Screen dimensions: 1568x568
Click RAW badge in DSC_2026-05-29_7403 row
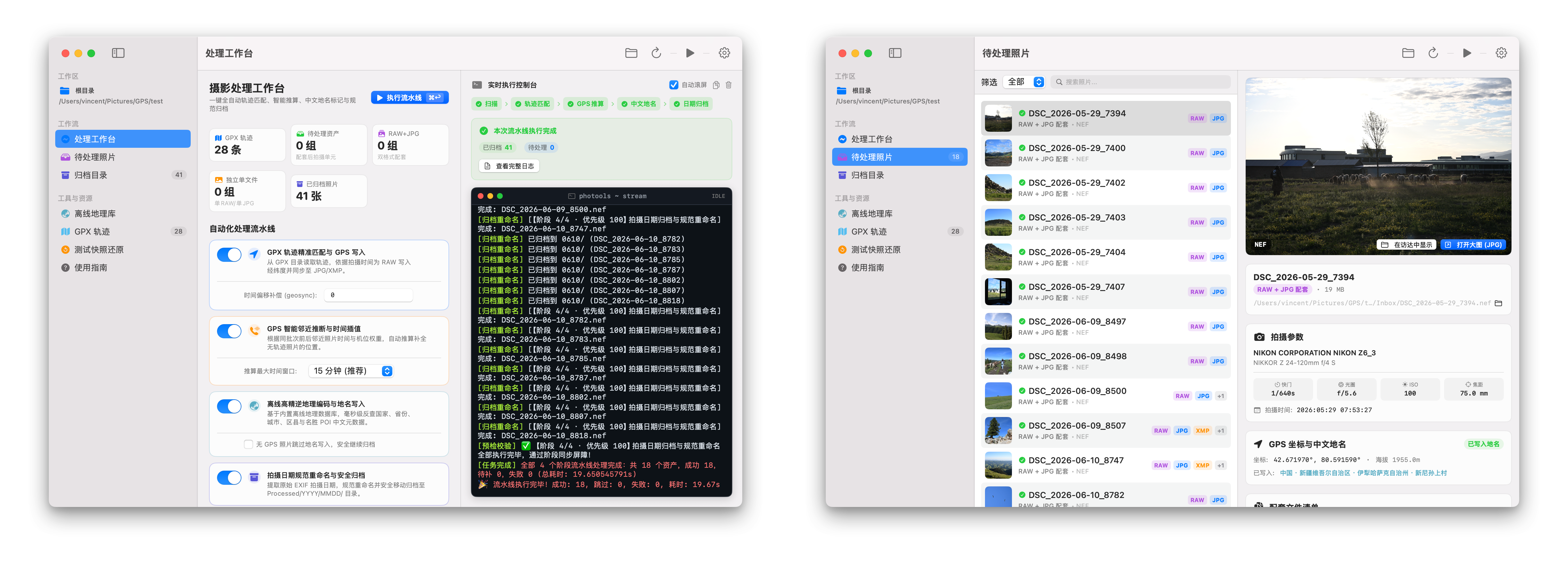coord(1197,223)
